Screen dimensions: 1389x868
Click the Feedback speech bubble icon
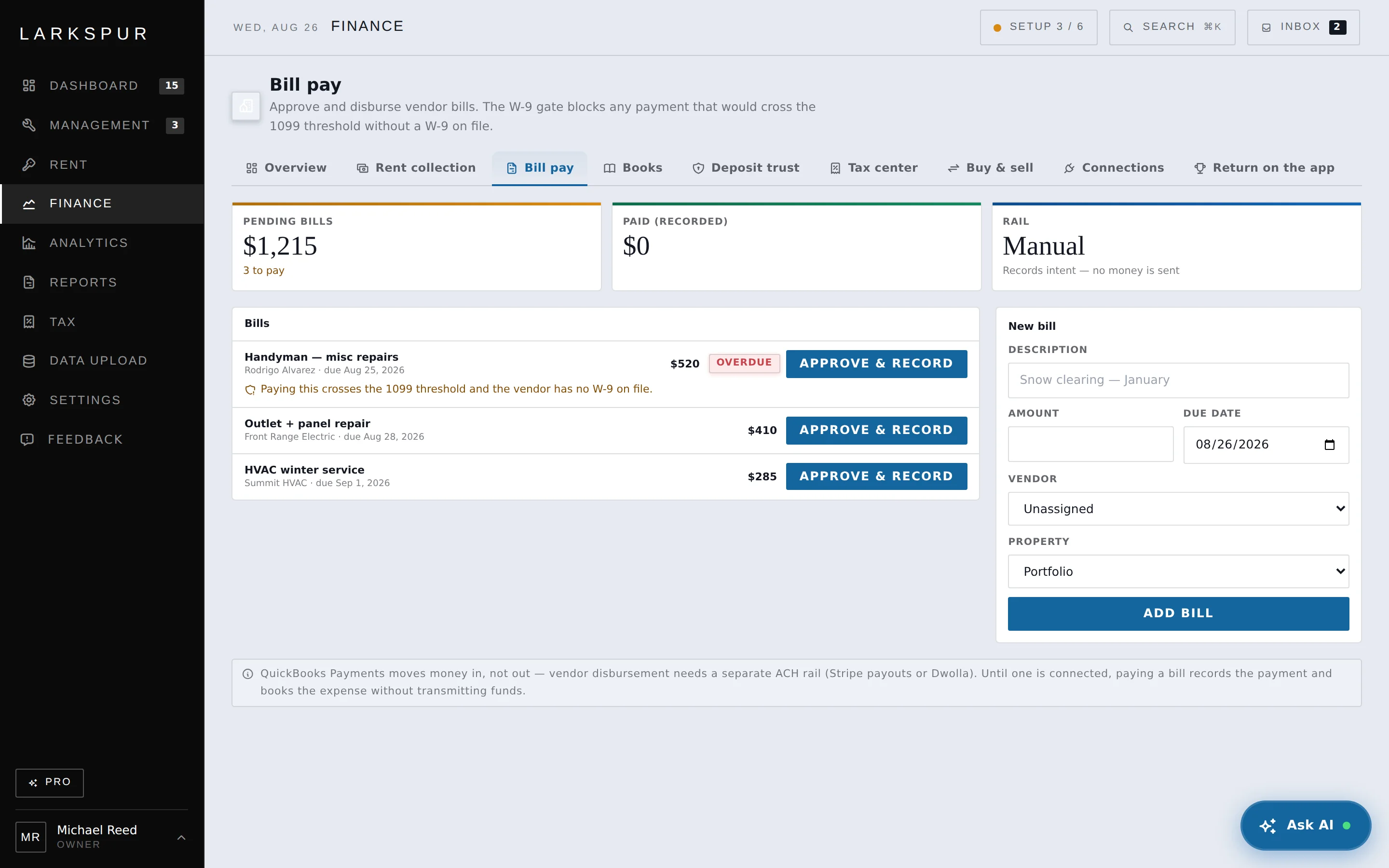click(x=27, y=440)
